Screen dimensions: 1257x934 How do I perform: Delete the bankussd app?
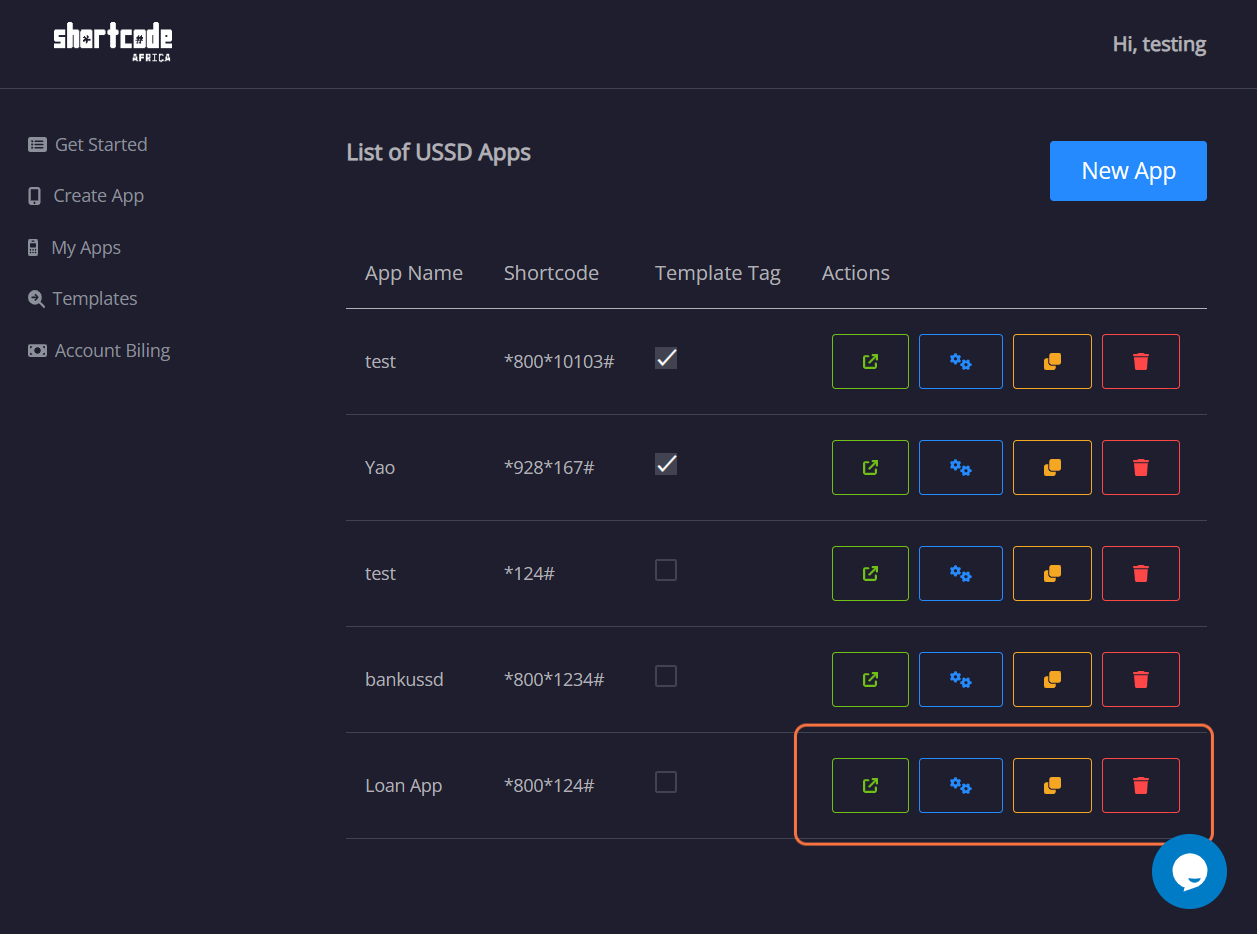tap(1141, 679)
